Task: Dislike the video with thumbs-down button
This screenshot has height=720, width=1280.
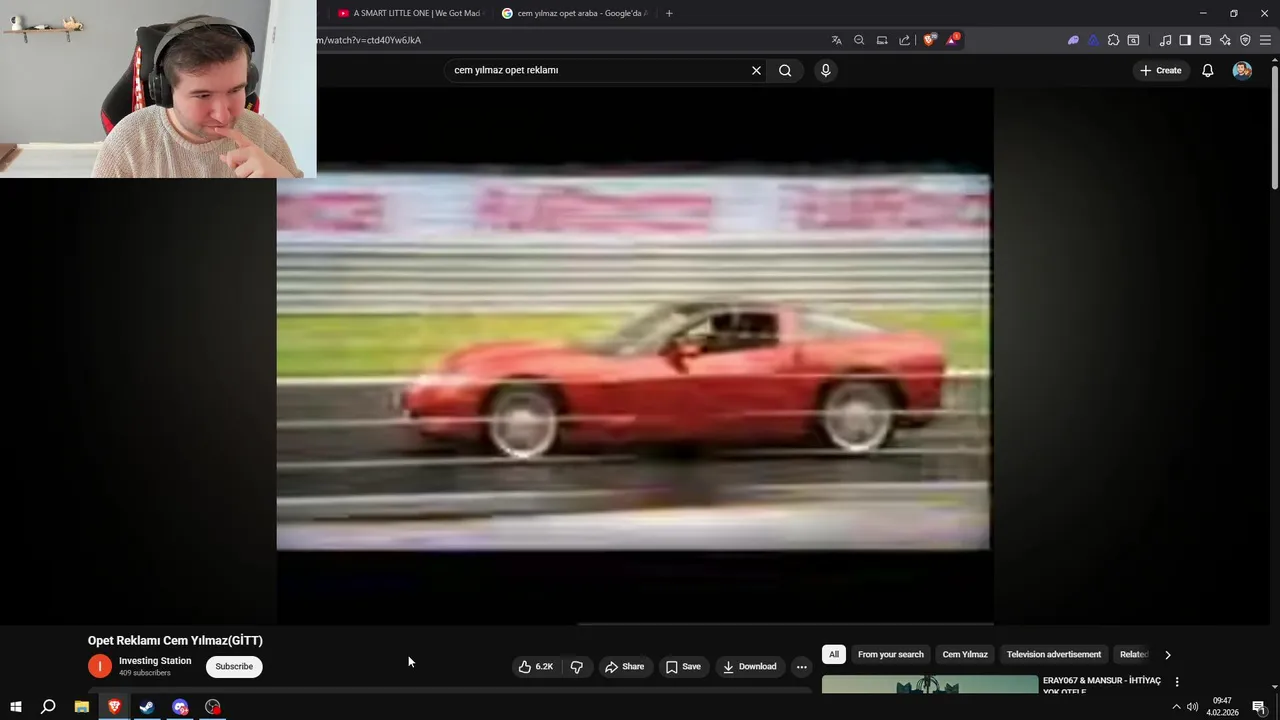Action: (577, 666)
